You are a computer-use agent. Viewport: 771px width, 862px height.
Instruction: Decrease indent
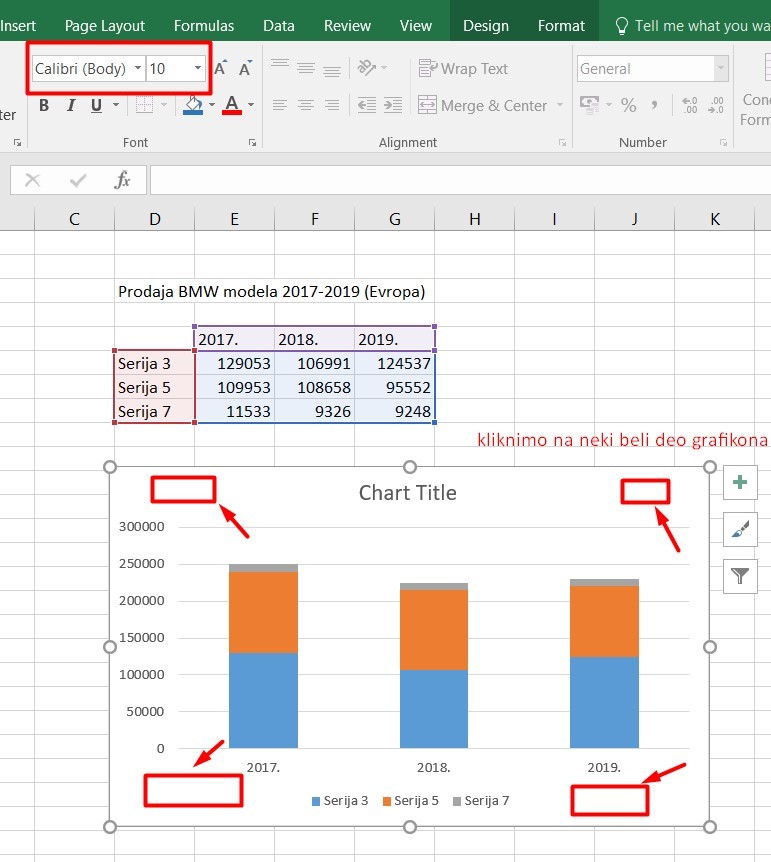coord(366,105)
